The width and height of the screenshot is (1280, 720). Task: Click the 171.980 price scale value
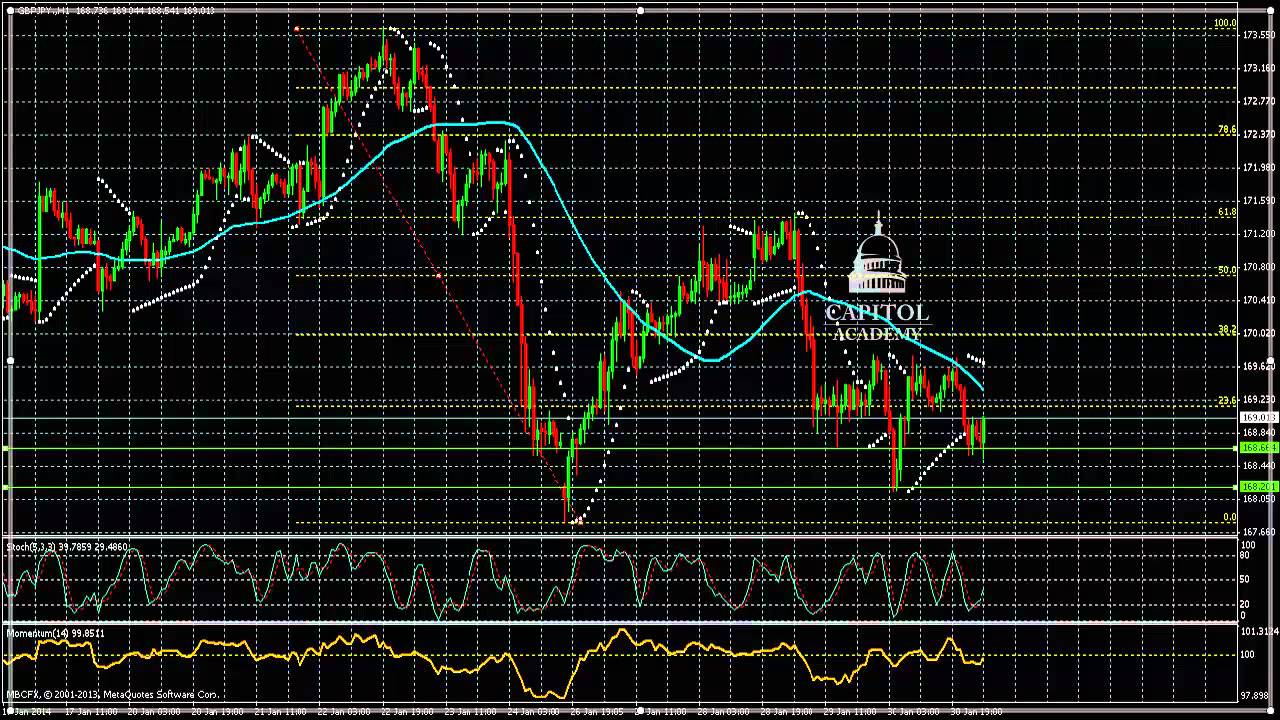pyautogui.click(x=1258, y=167)
